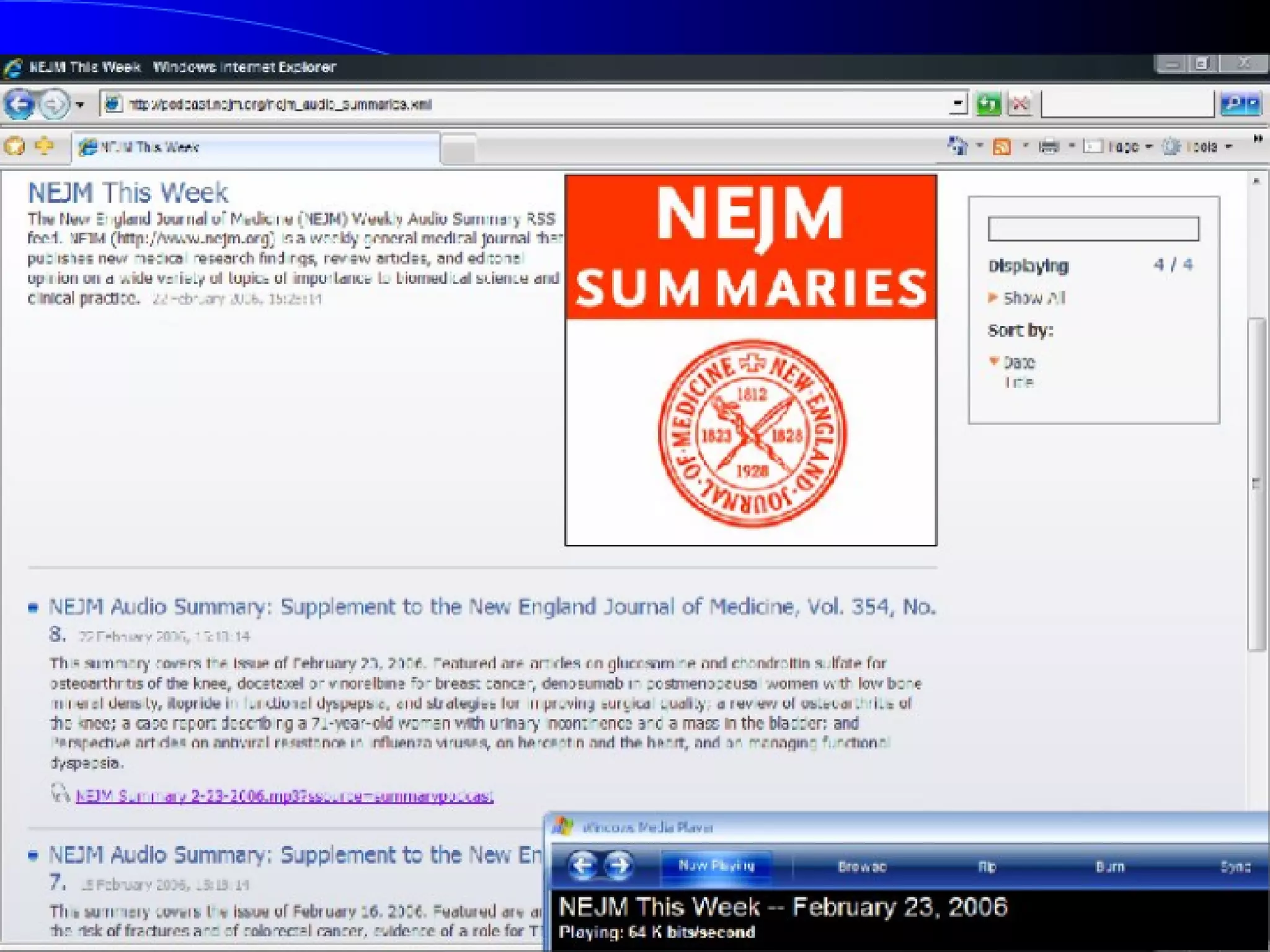Click the browser Forward arrow button
Image resolution: width=1270 pixels, height=952 pixels.
click(54, 104)
